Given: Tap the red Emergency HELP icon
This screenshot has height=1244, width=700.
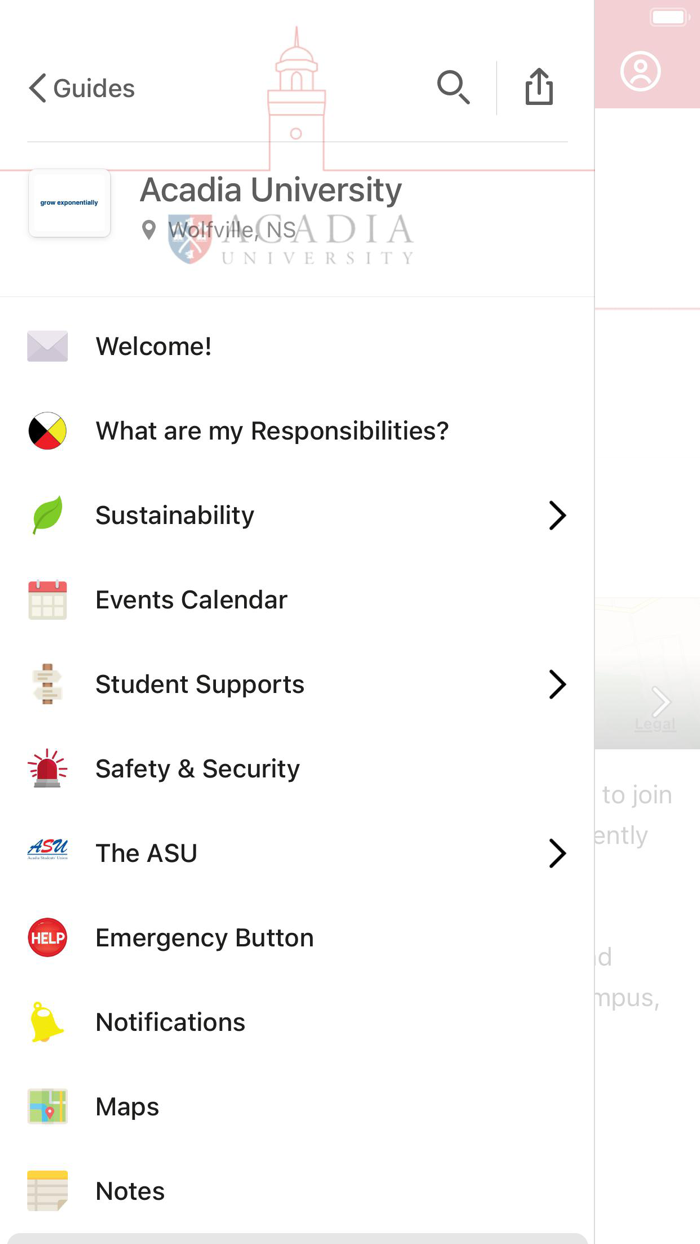Looking at the screenshot, I should (x=47, y=938).
